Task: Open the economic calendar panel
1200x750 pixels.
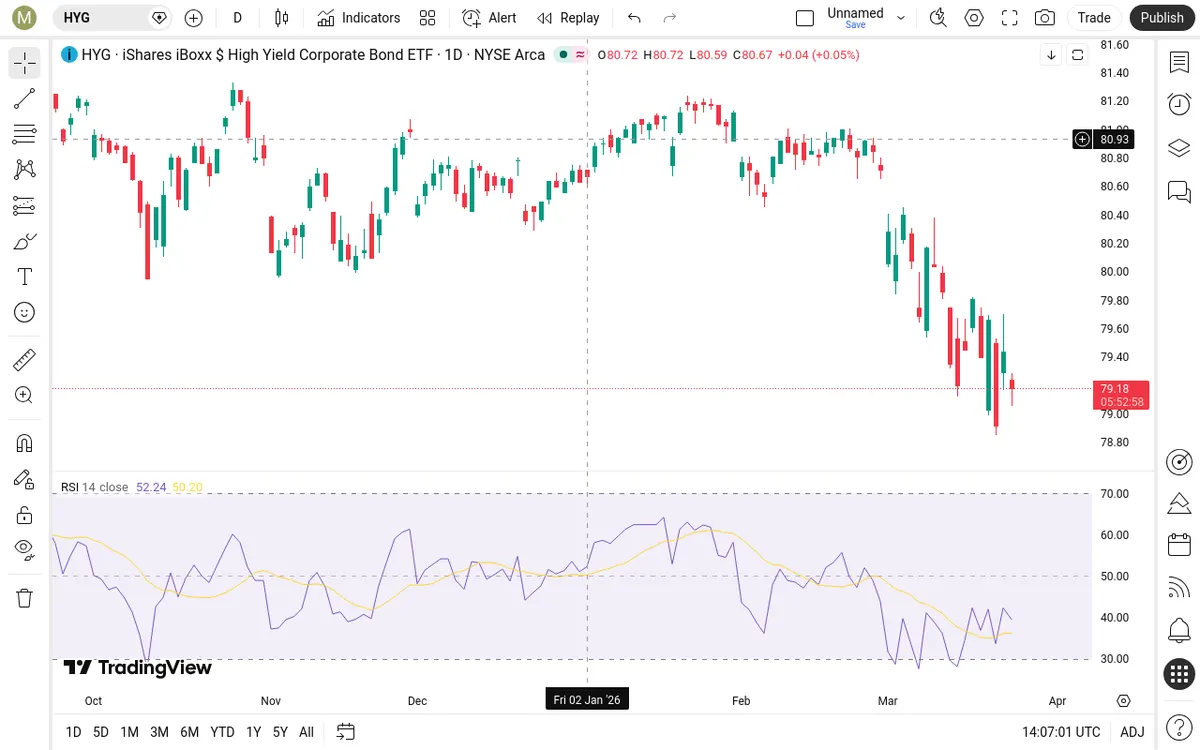Action: click(1179, 545)
